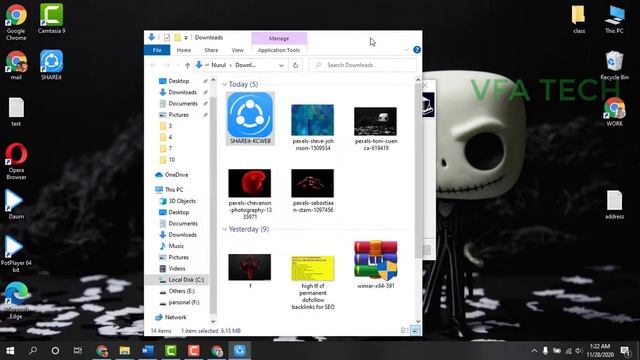
Task: Open Daum player desktop shortcut
Action: click(16, 205)
